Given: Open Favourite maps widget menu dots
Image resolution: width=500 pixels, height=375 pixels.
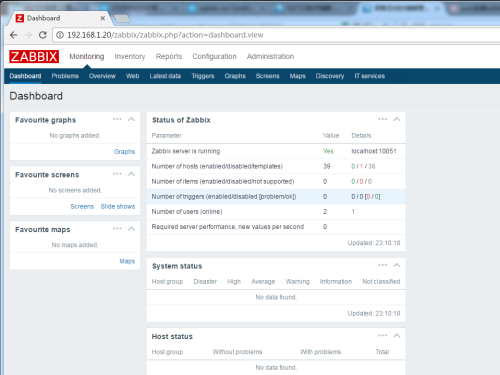Looking at the screenshot, I should pyautogui.click(x=117, y=229).
